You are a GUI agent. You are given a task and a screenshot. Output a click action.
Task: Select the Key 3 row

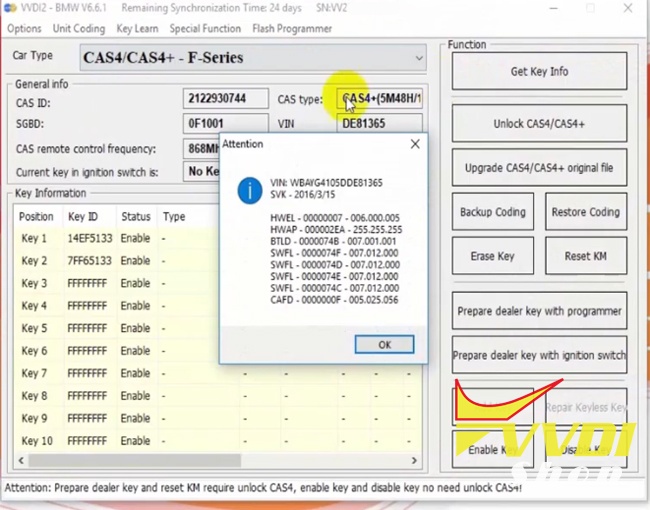coord(116,283)
